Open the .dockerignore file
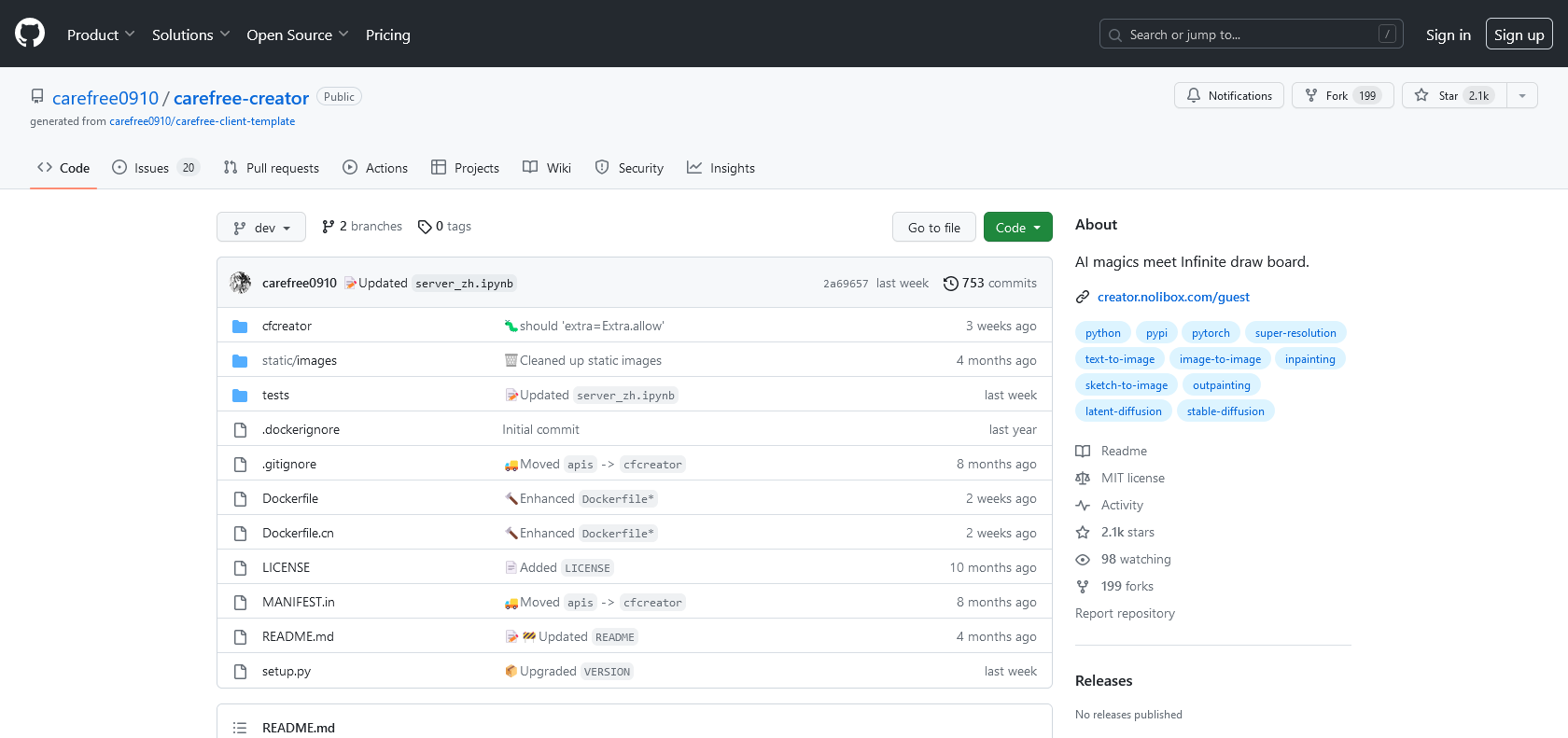Viewport: 1568px width, 738px height. pos(301,429)
